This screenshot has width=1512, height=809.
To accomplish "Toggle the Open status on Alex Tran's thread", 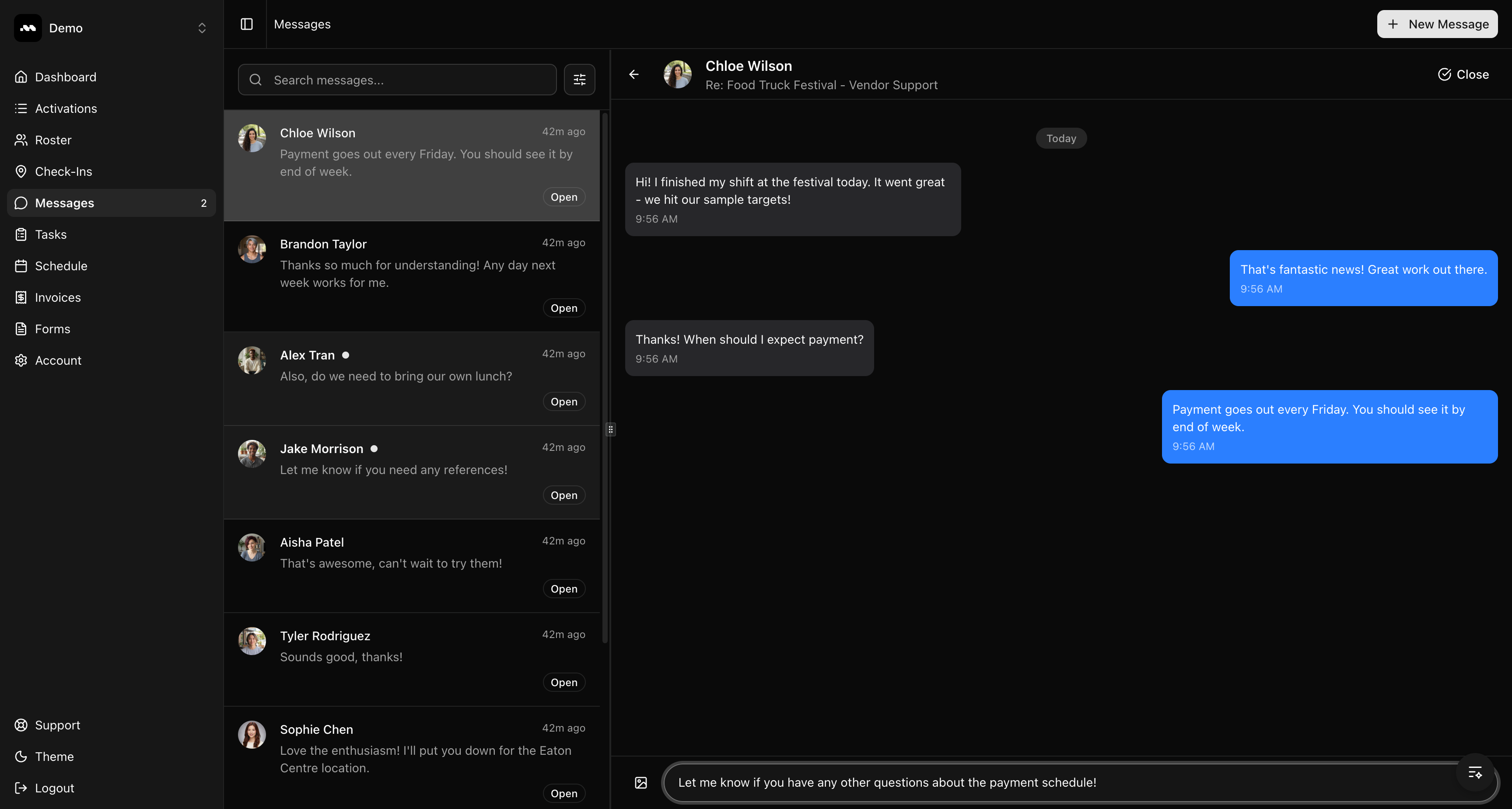I will [x=563, y=402].
